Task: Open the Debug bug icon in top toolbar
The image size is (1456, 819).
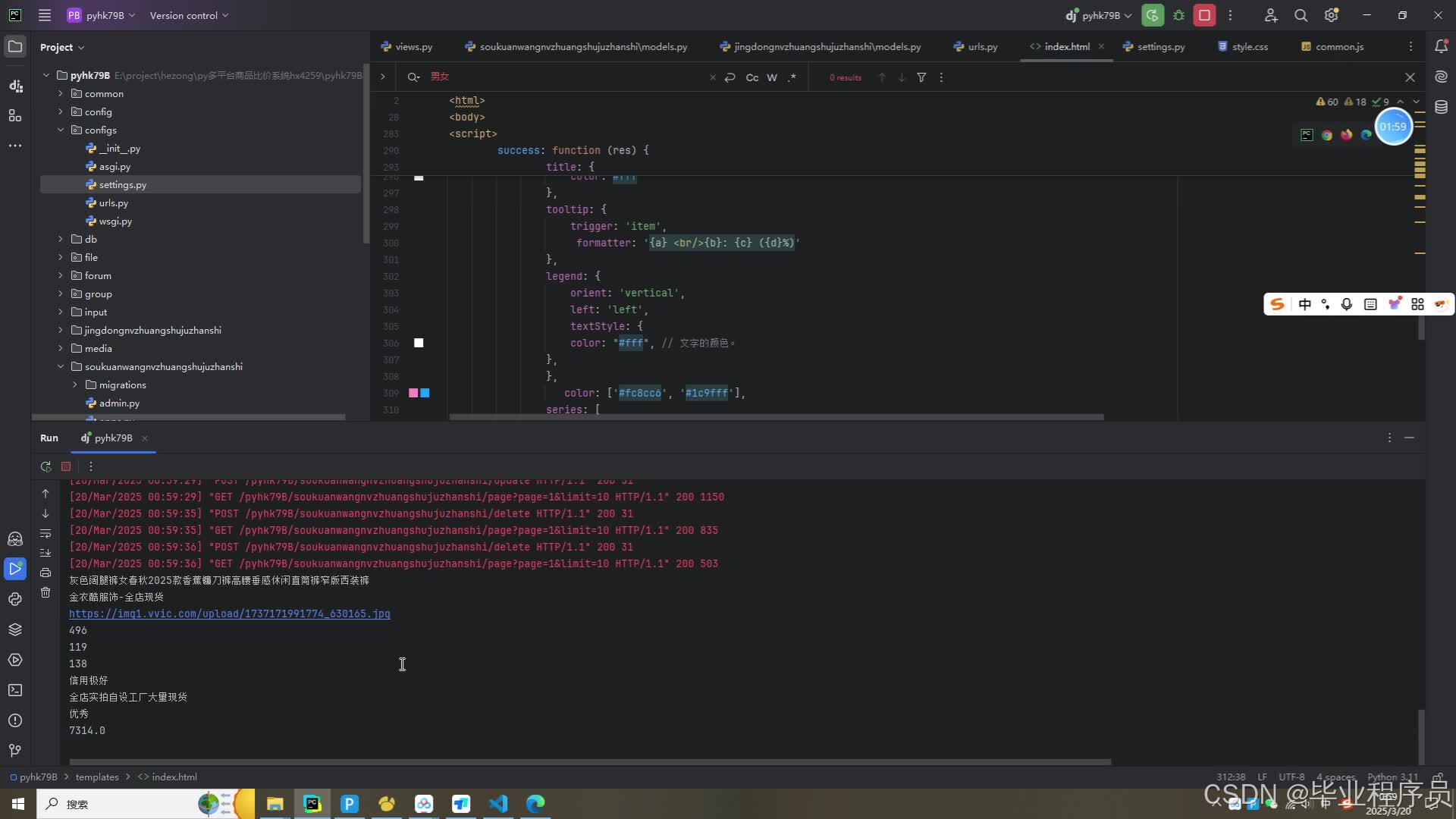Action: [x=1178, y=15]
